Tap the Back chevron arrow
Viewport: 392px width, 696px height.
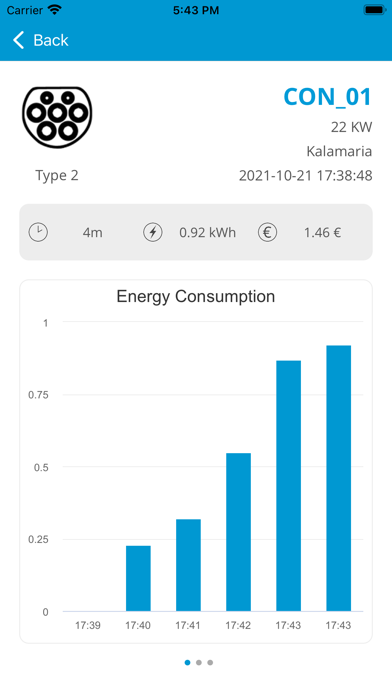pyautogui.click(x=18, y=40)
